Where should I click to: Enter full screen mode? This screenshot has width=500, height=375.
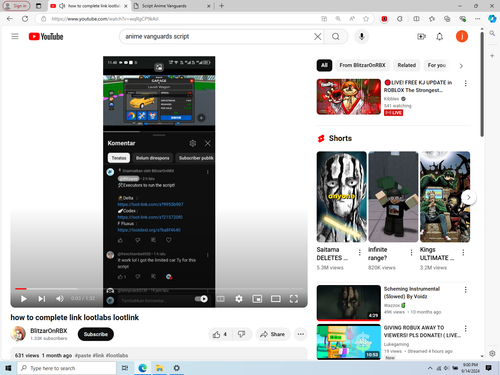coord(294,299)
